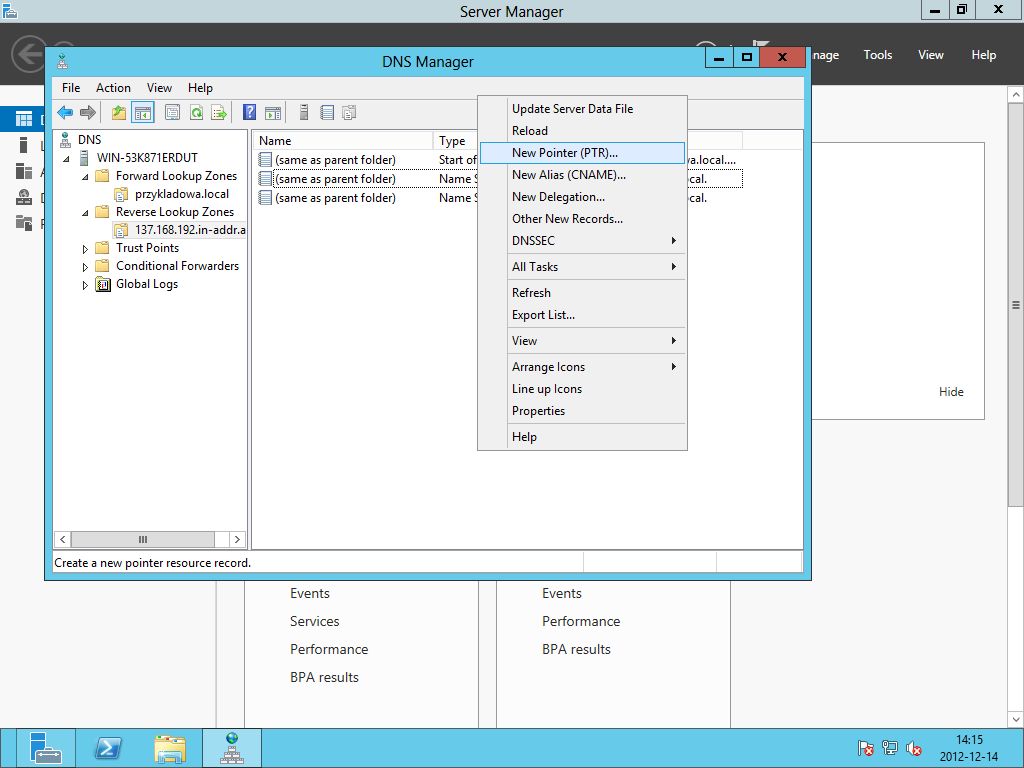This screenshot has height=768, width=1024.
Task: Open the All Tasks submenu
Action: 583,266
